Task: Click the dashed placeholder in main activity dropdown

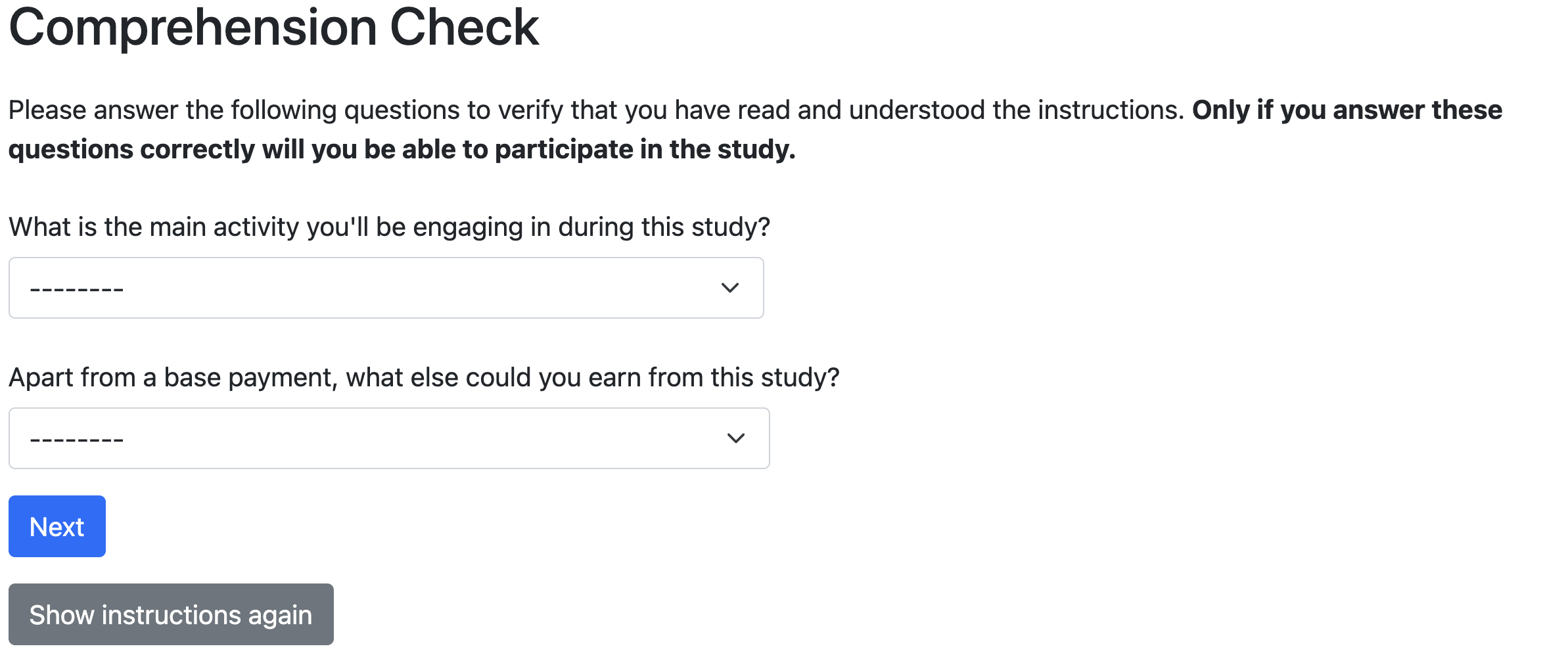Action: 77,289
